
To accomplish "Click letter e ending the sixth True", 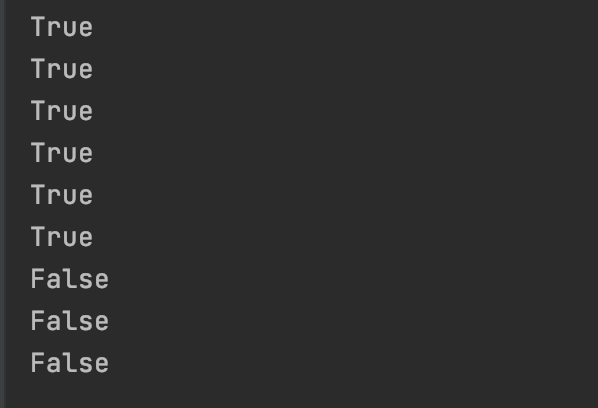I will coord(86,238).
